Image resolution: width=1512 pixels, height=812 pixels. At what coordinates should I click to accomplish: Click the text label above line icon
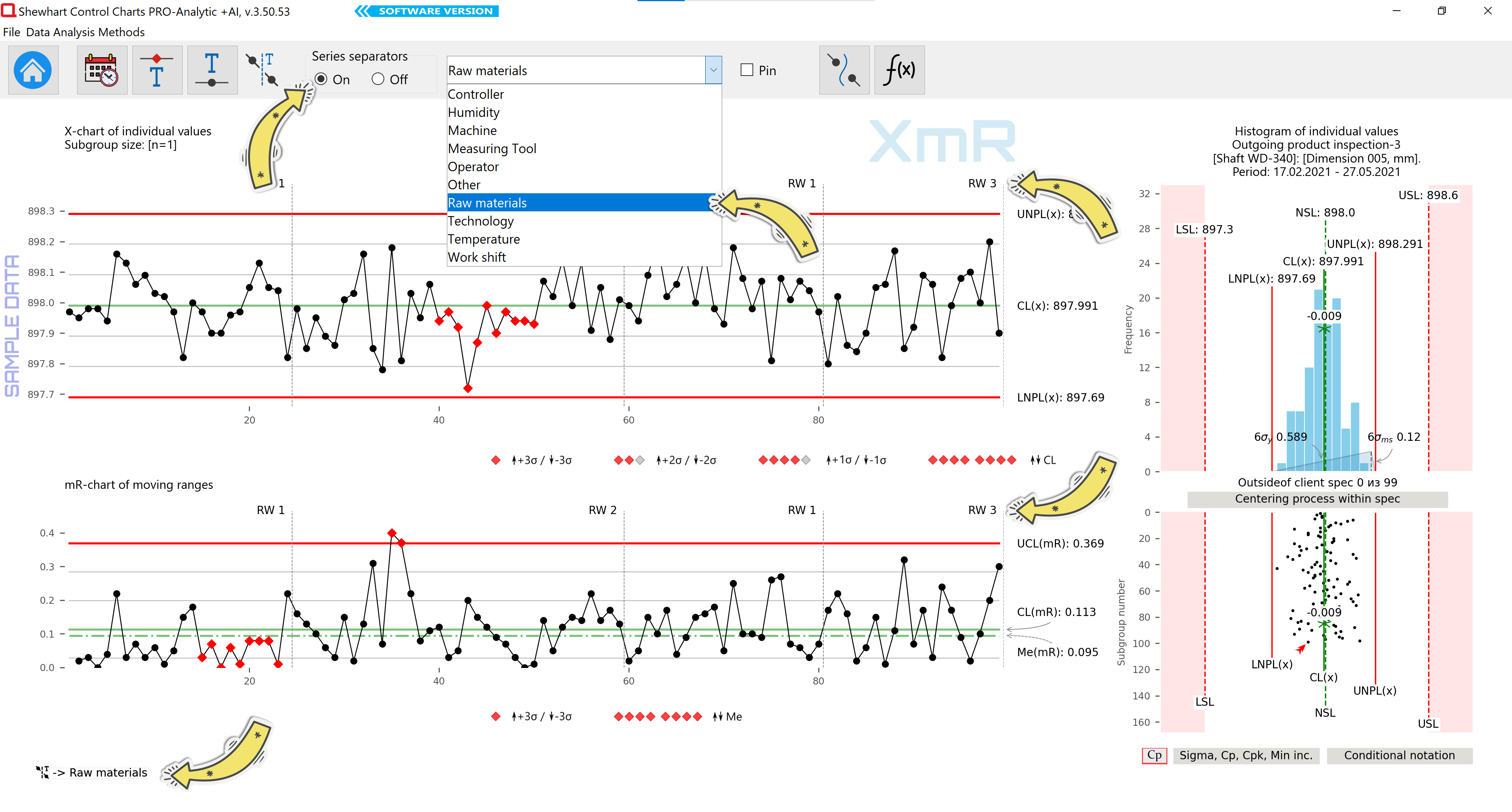pos(212,70)
